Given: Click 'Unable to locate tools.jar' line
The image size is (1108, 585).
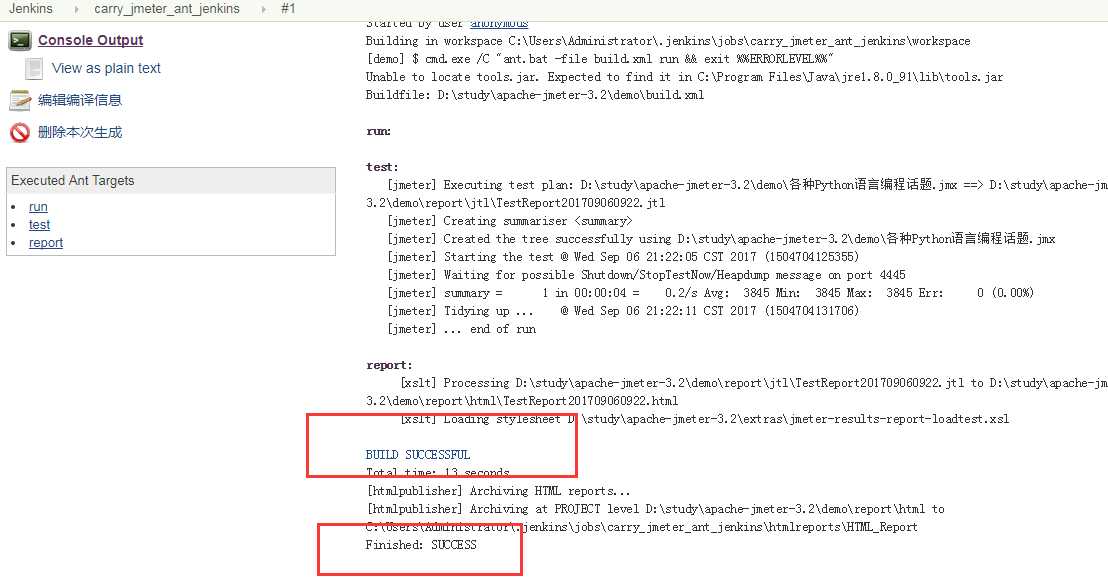Looking at the screenshot, I should pos(684,77).
